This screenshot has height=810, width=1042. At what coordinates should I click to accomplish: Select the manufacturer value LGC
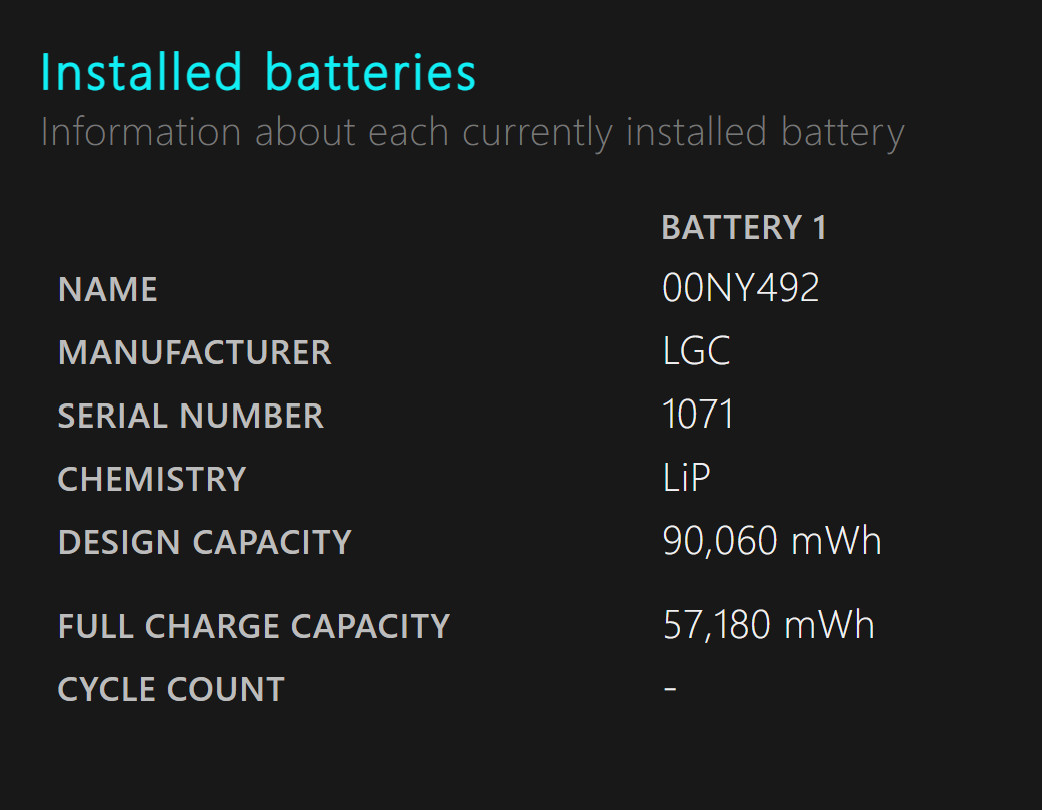tap(696, 350)
